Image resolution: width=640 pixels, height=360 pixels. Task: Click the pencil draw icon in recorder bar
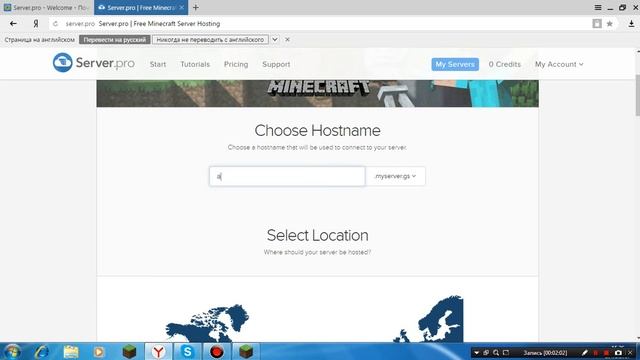tap(585, 353)
